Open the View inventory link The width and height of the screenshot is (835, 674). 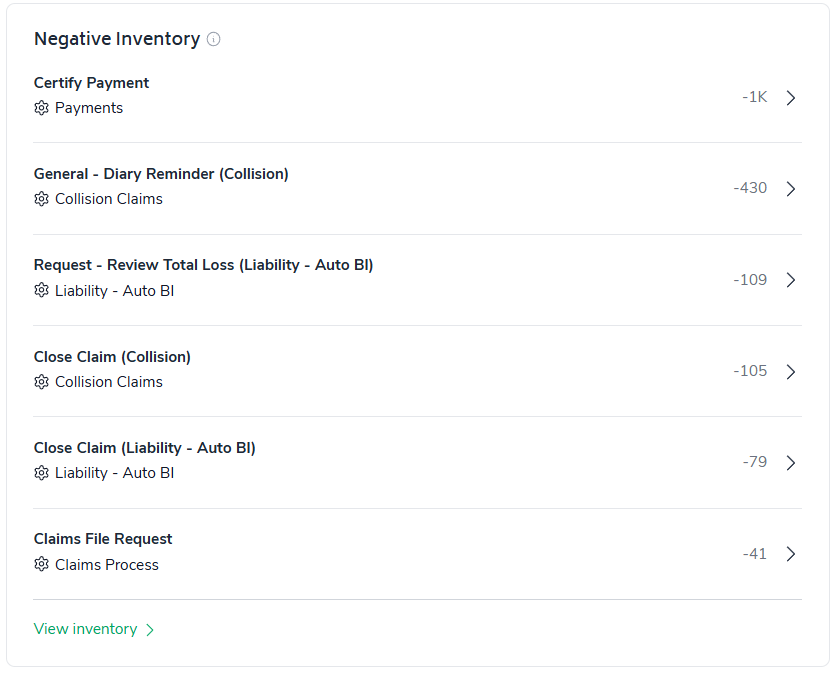(86, 629)
